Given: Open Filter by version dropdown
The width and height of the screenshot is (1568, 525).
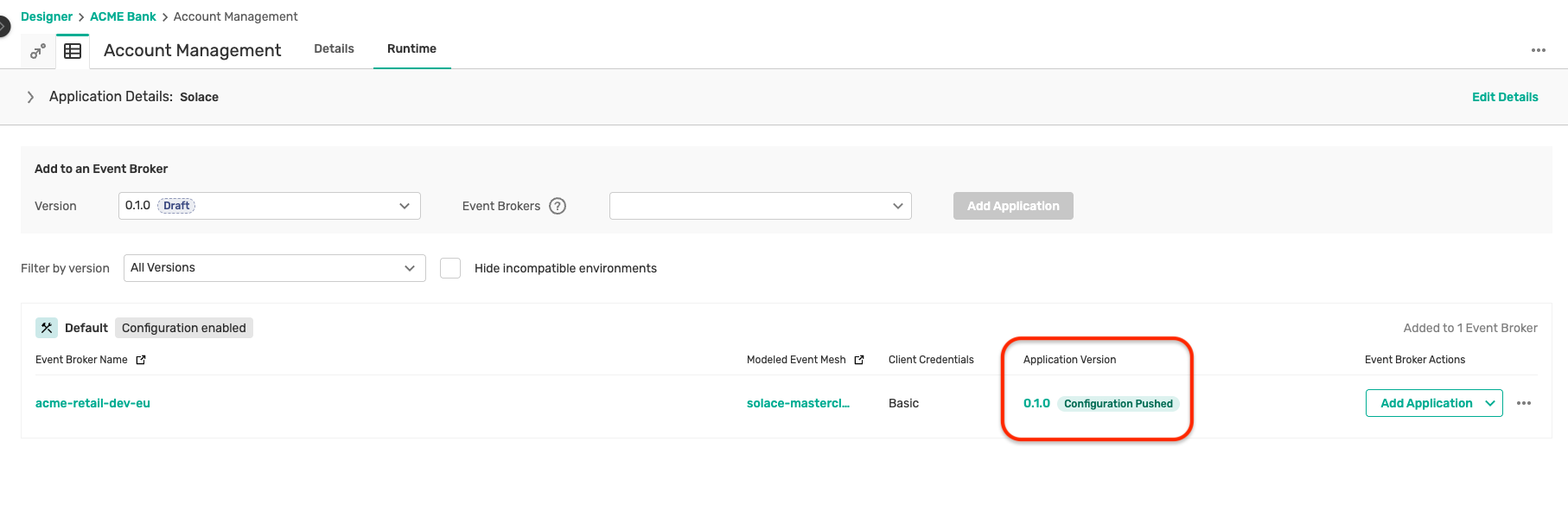Looking at the screenshot, I should pyautogui.click(x=274, y=268).
